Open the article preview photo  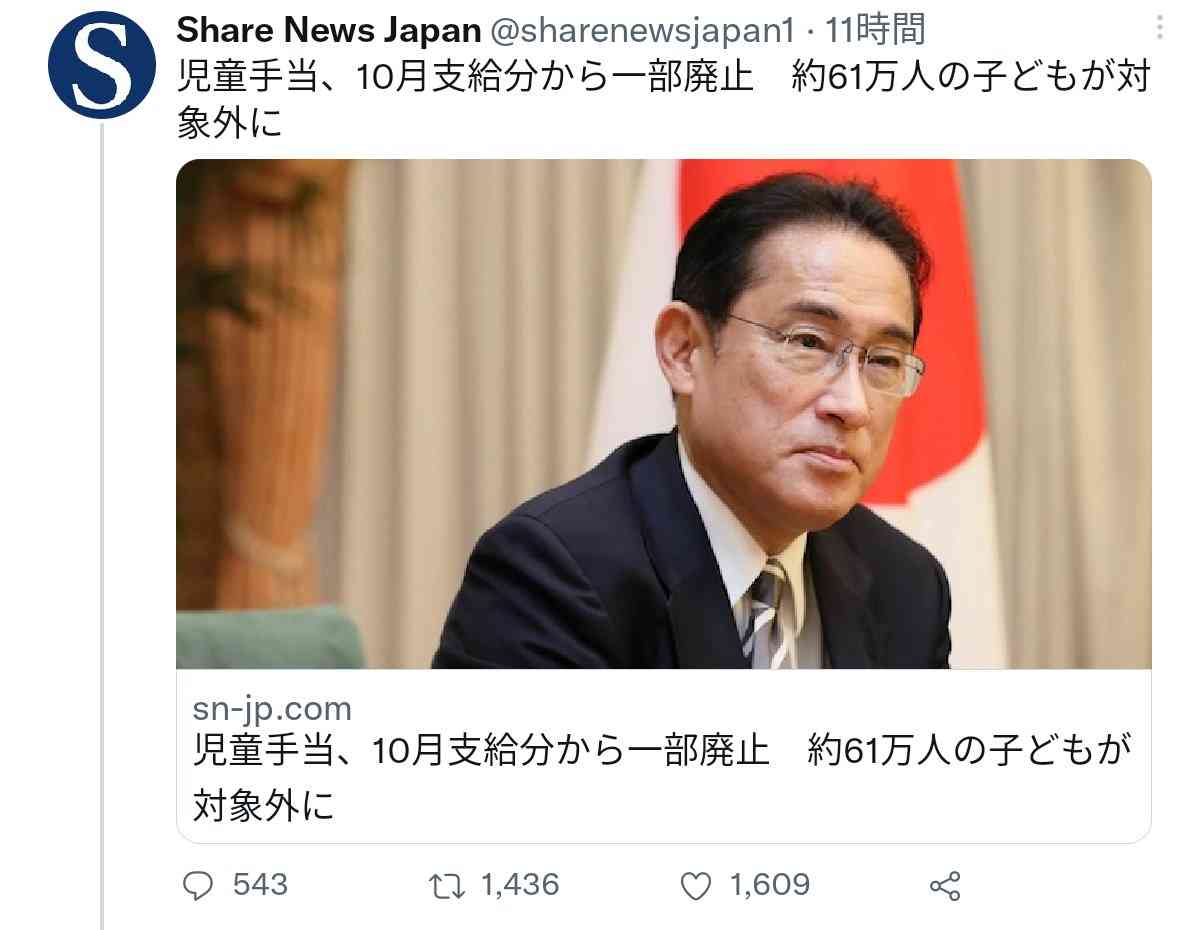coord(664,414)
